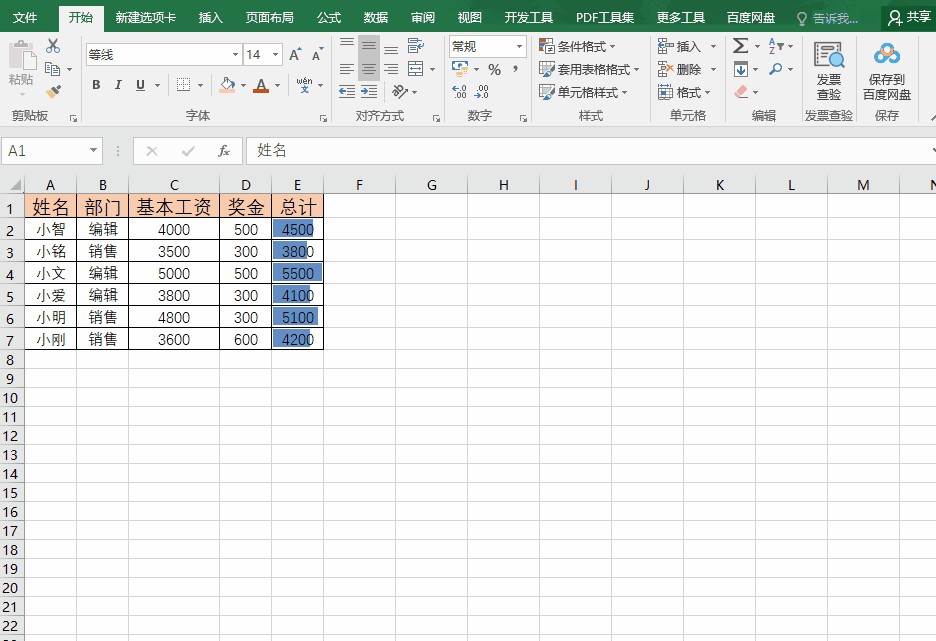936x641 pixels.
Task: Open the font name dropdown 等线
Action: 235,55
